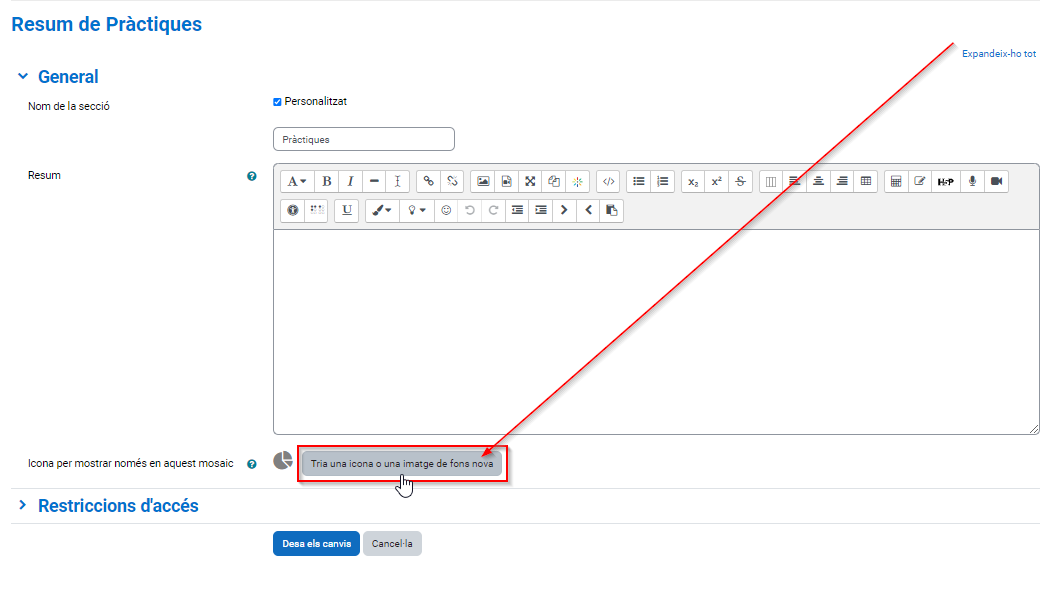Click the Desa els canvis button
This screenshot has width=1061, height=589.
tap(316, 544)
